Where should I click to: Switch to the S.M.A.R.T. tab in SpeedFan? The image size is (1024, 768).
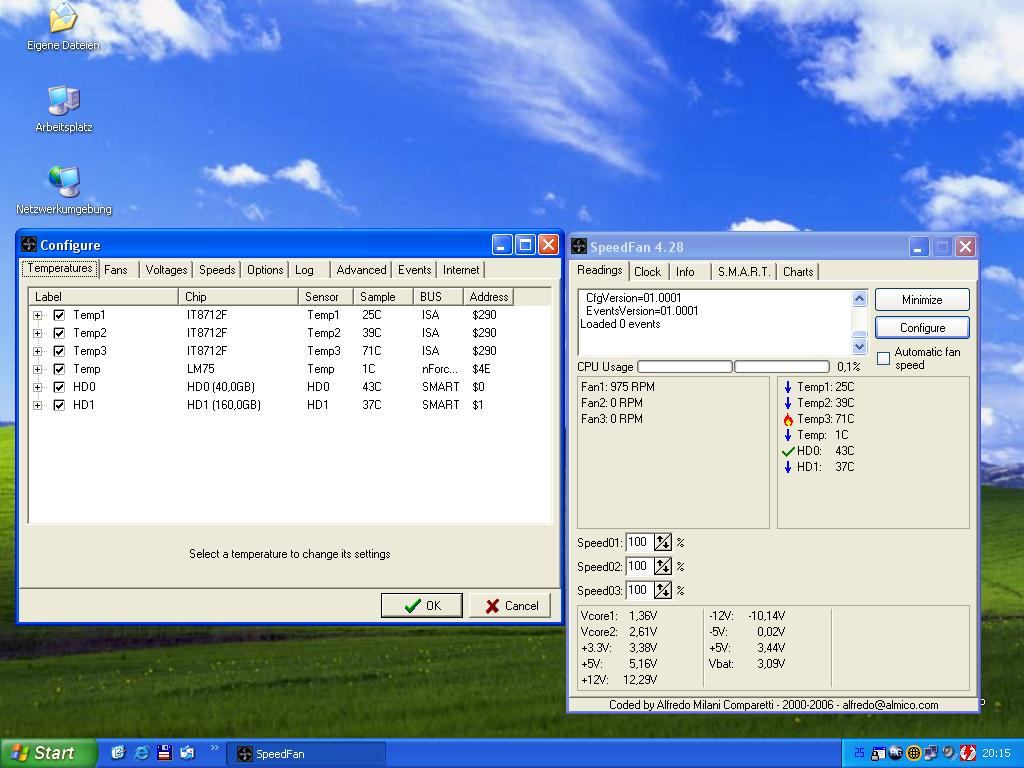click(744, 272)
